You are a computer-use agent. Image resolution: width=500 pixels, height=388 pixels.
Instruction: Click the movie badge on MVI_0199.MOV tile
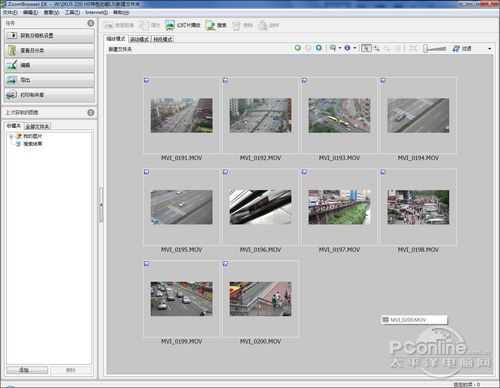[x=147, y=264]
